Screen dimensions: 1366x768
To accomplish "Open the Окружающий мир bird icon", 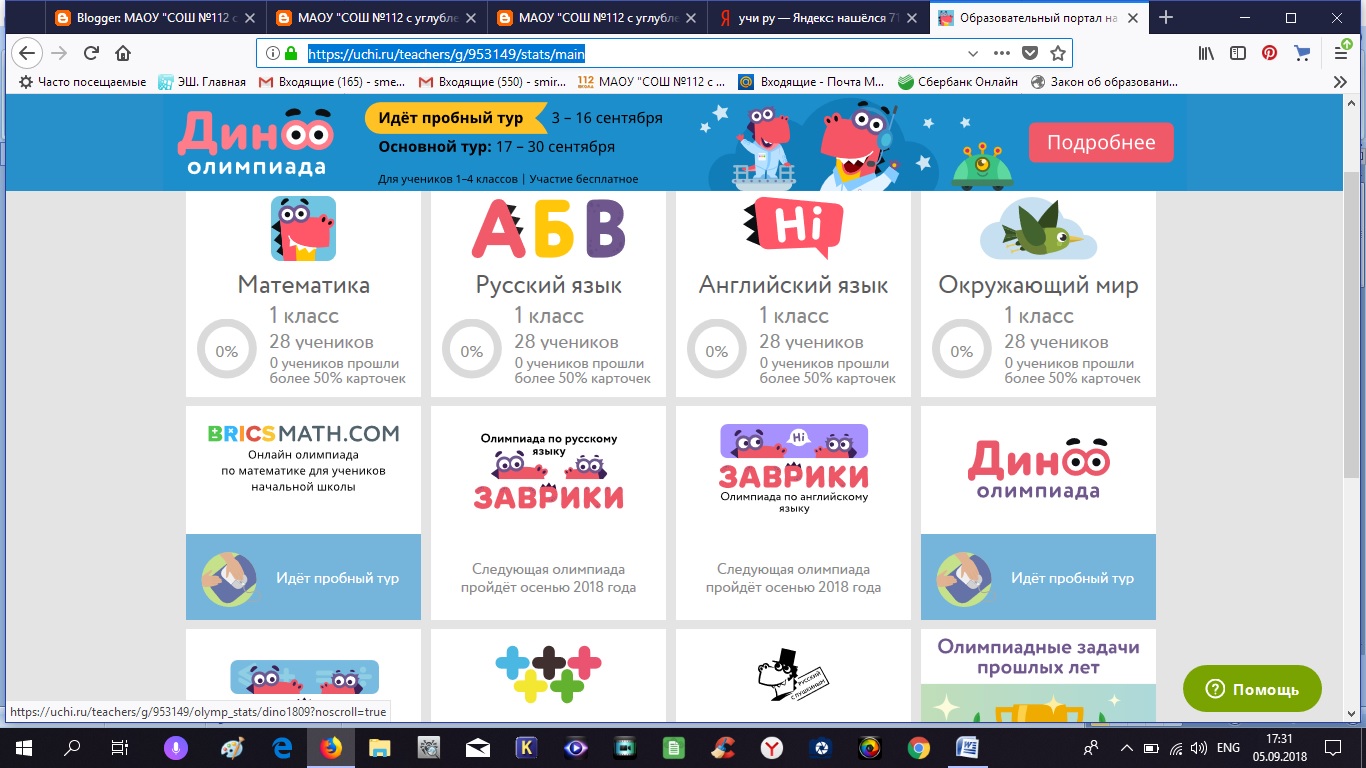I will pos(1038,229).
